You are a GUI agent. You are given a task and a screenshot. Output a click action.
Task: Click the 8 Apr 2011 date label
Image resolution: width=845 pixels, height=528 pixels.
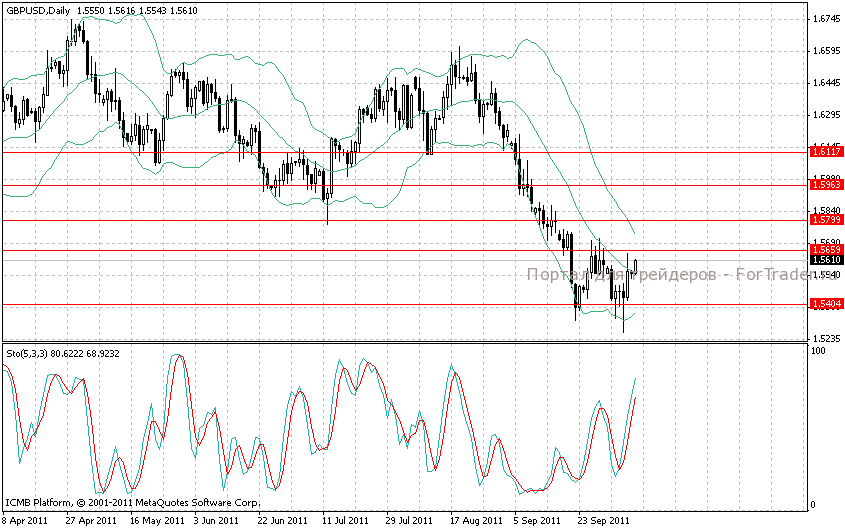(x=24, y=520)
